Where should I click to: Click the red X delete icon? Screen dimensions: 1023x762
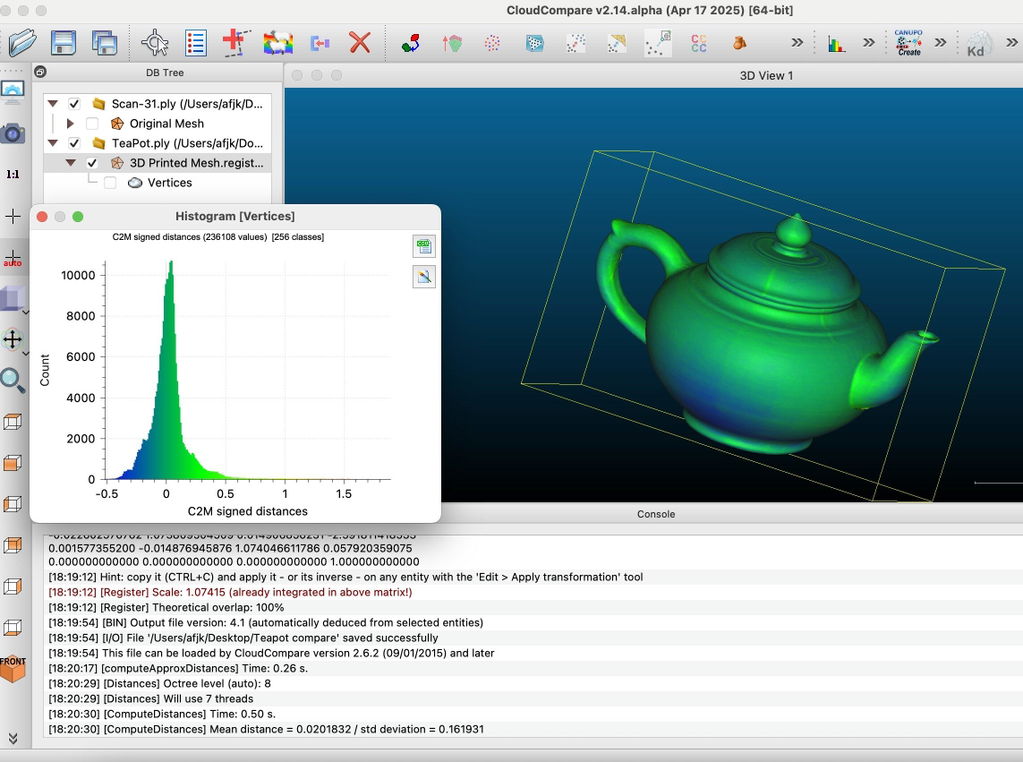(359, 43)
